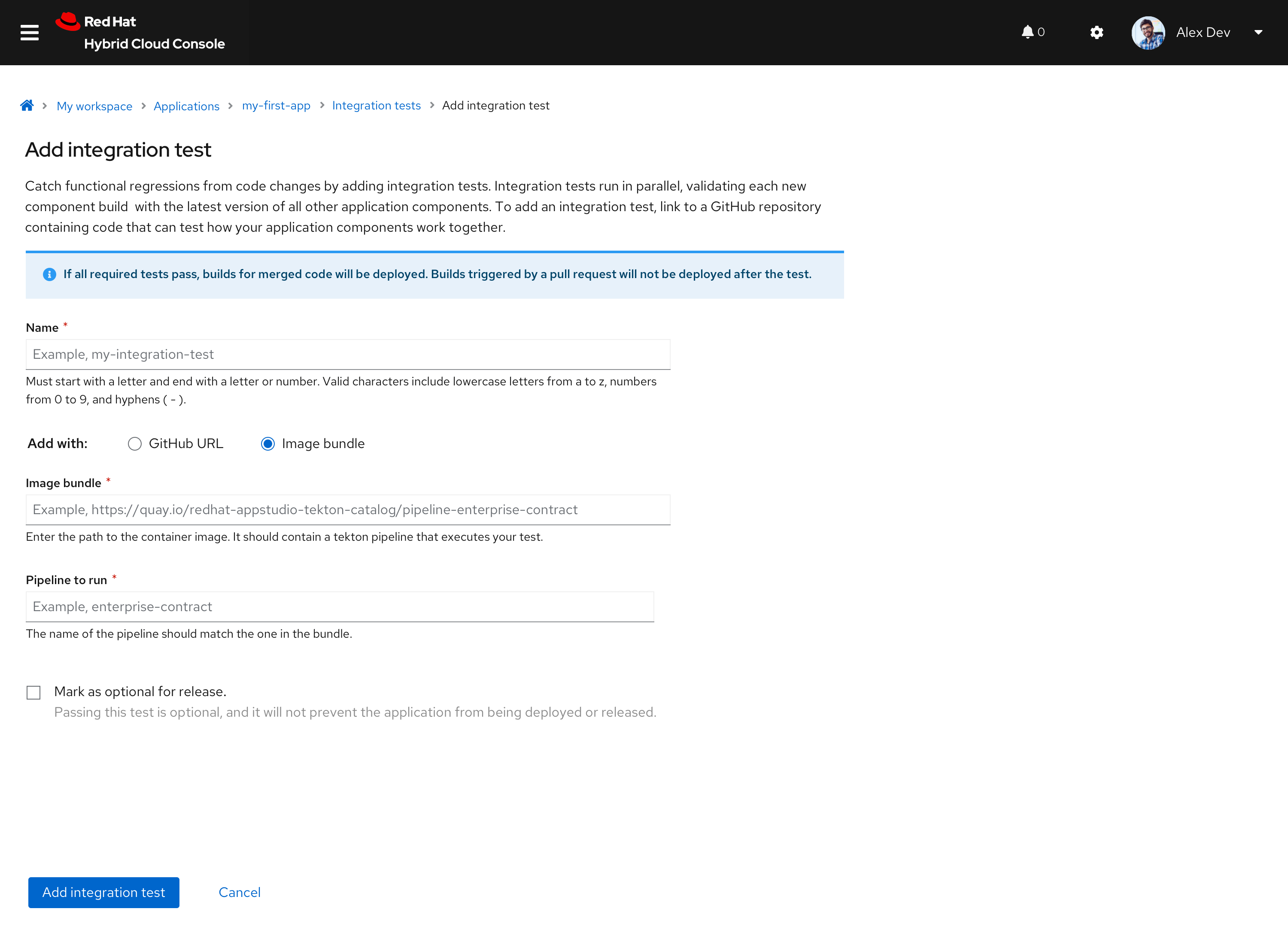Cancel adding the integration test

click(239, 892)
